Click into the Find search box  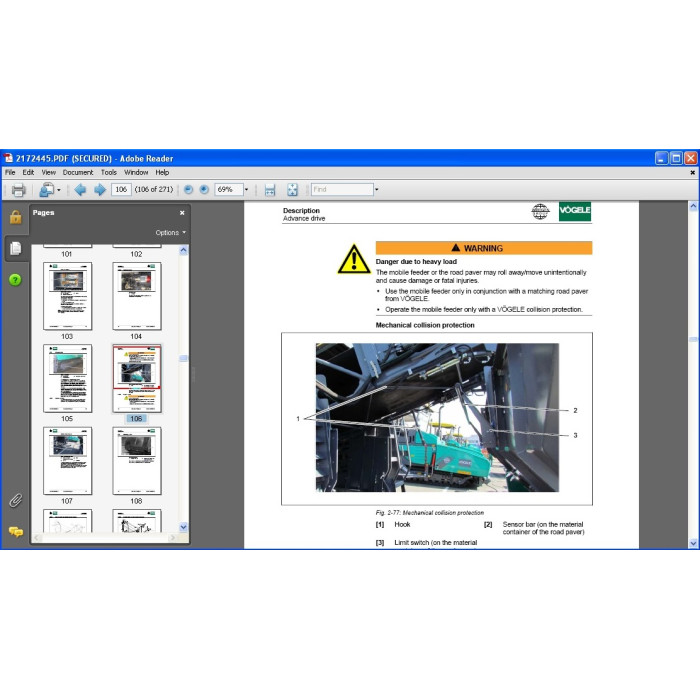[342, 190]
